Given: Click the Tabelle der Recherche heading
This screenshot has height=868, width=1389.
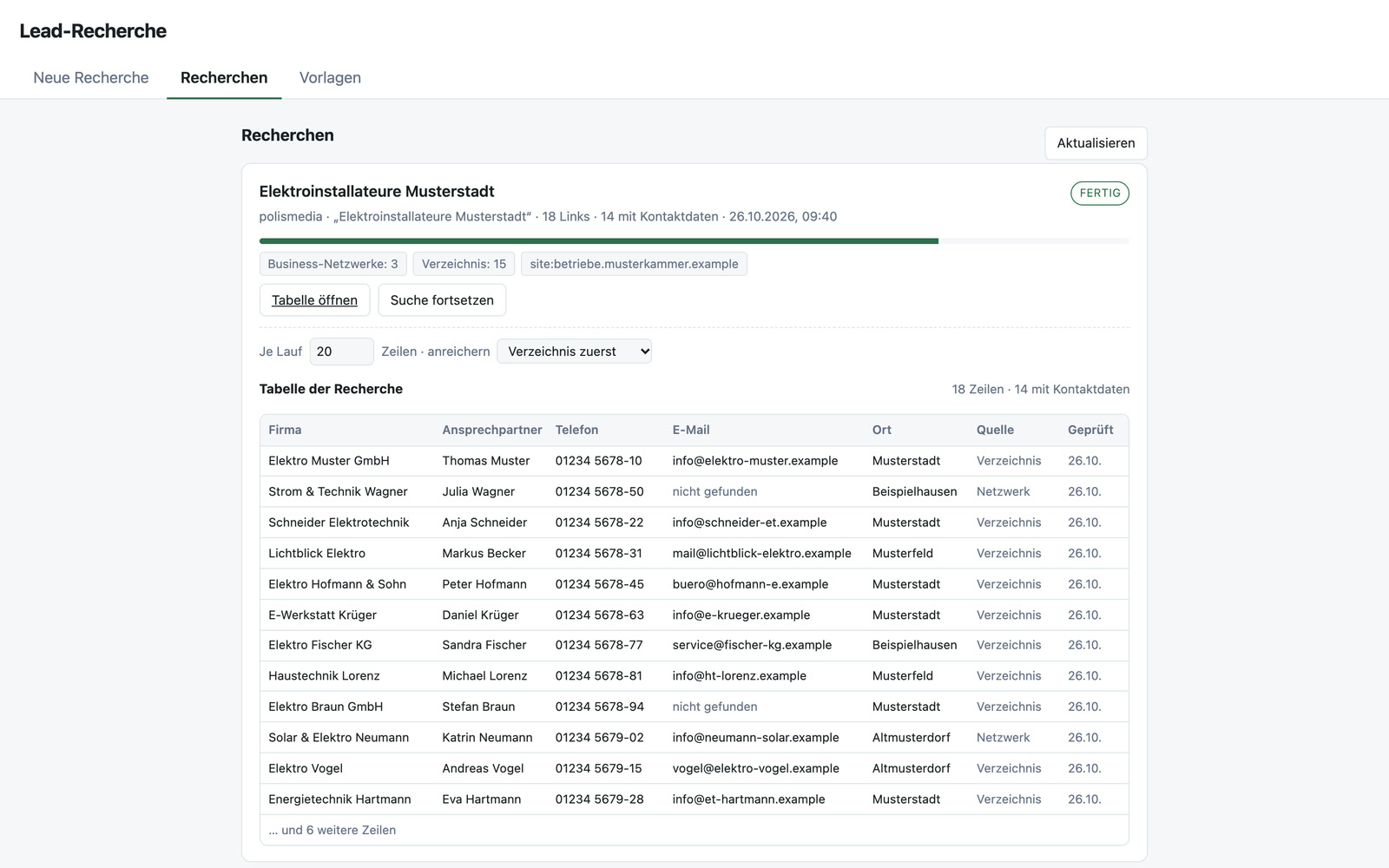Looking at the screenshot, I should (x=331, y=389).
